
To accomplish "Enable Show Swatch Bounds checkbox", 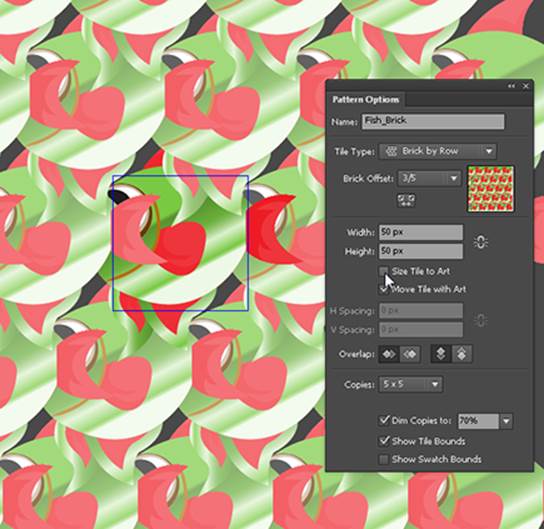I will [384, 459].
